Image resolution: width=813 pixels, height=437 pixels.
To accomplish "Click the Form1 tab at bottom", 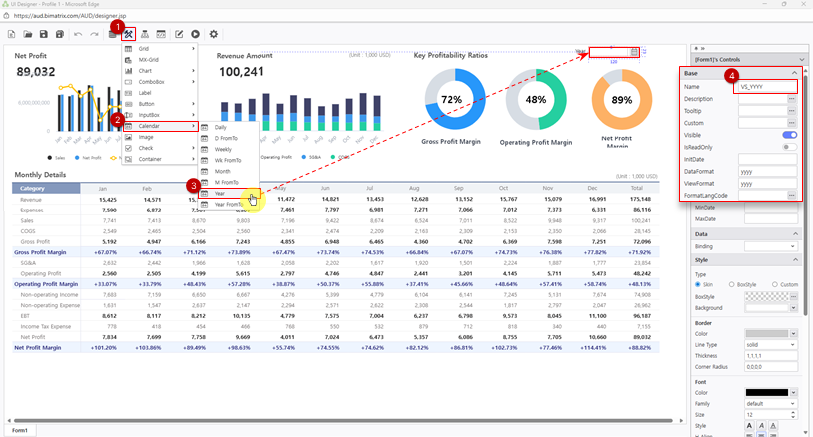I will coord(19,430).
